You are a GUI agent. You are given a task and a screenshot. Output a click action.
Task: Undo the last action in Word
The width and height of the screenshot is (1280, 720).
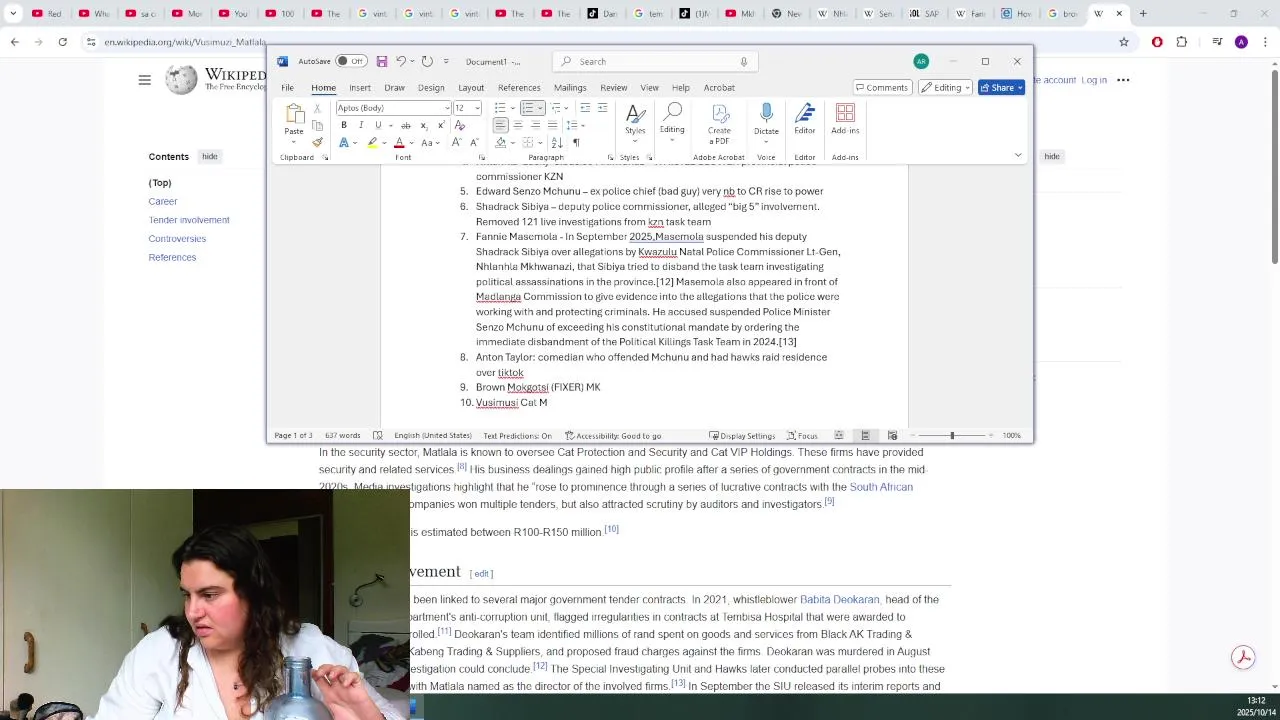pyautogui.click(x=401, y=61)
